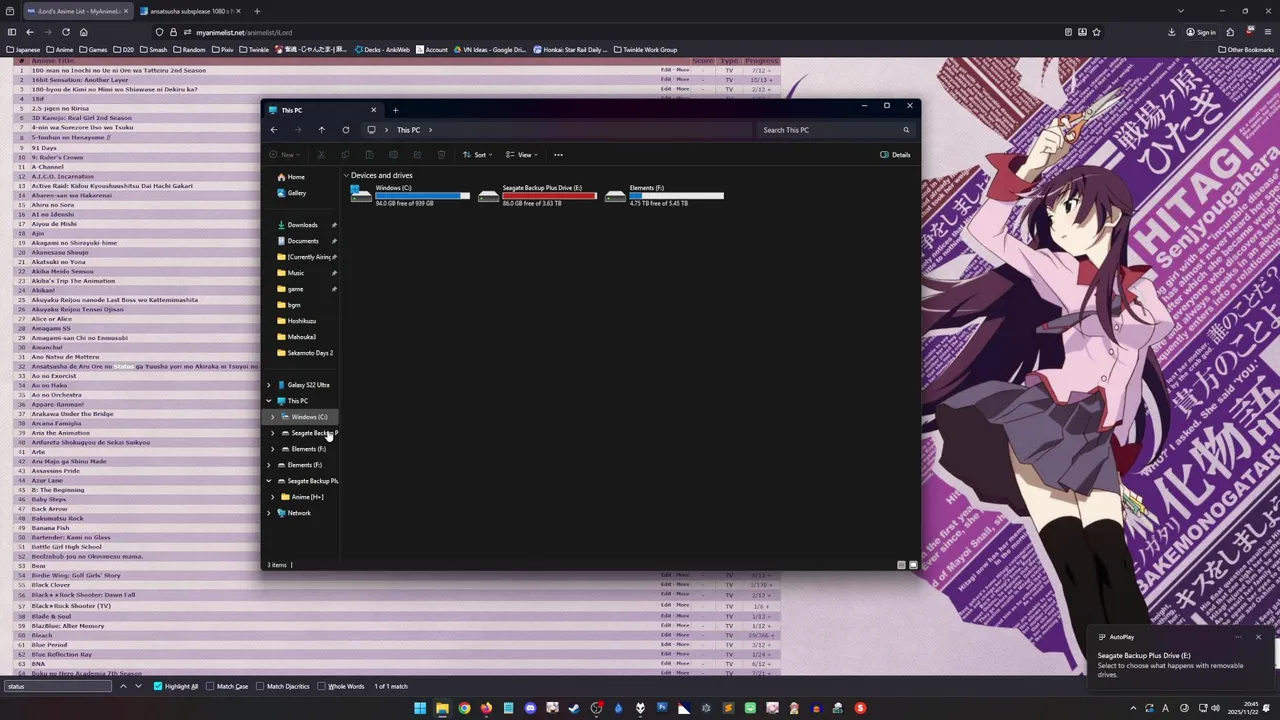1280x720 pixels.
Task: Click the Windows (C:) usage bar
Action: [x=422, y=195]
